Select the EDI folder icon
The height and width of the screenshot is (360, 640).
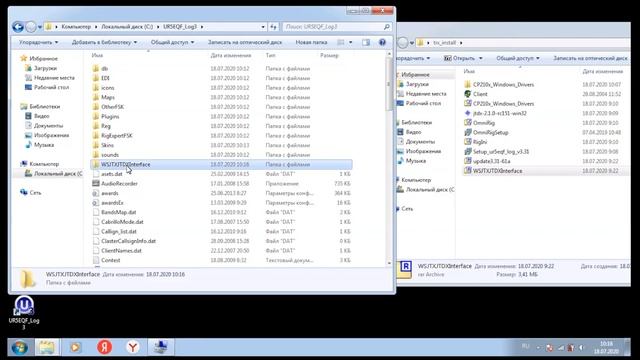[96, 78]
